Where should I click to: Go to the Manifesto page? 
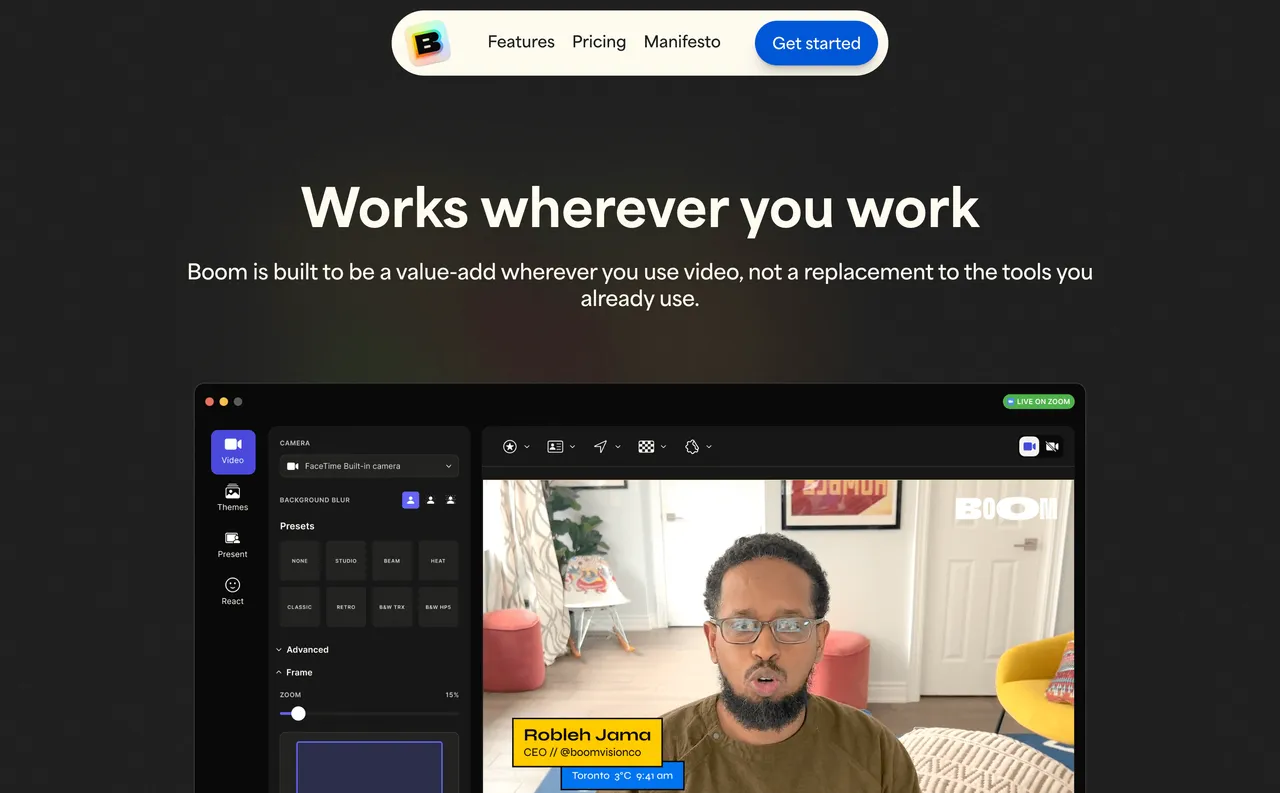[x=682, y=42]
